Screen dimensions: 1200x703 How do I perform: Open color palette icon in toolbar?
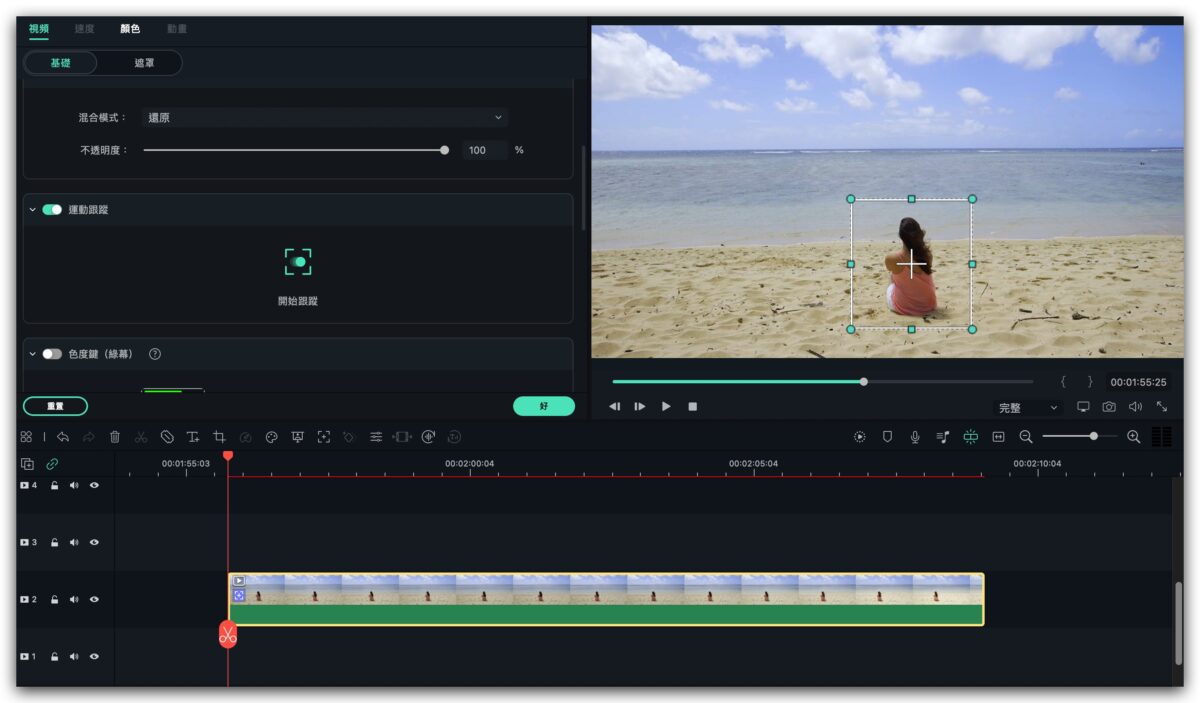pos(271,437)
